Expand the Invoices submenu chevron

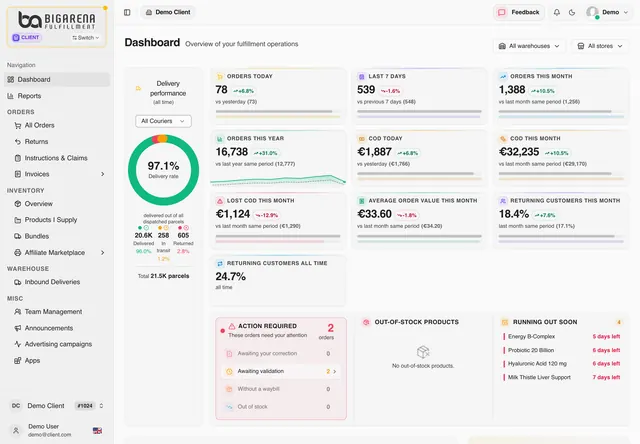pyautogui.click(x=103, y=174)
